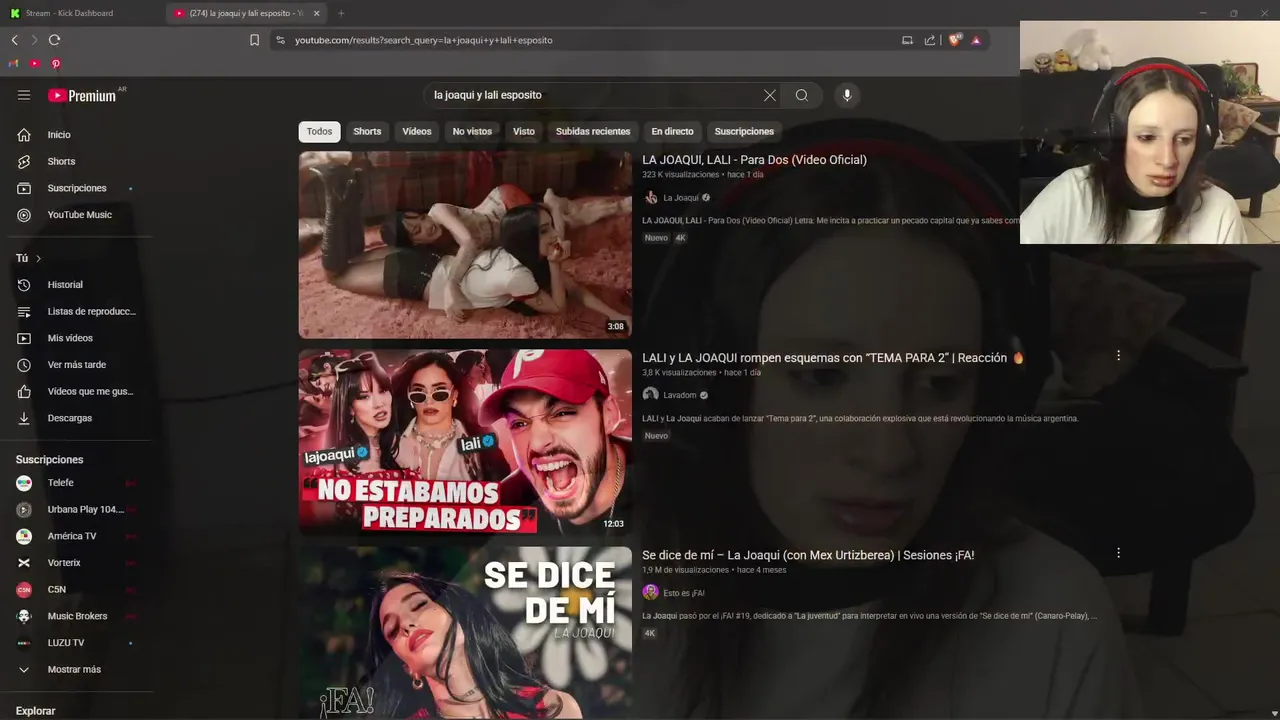This screenshot has height=720, width=1280.
Task: Click the Brave Rewards triangle icon
Action: (x=976, y=40)
